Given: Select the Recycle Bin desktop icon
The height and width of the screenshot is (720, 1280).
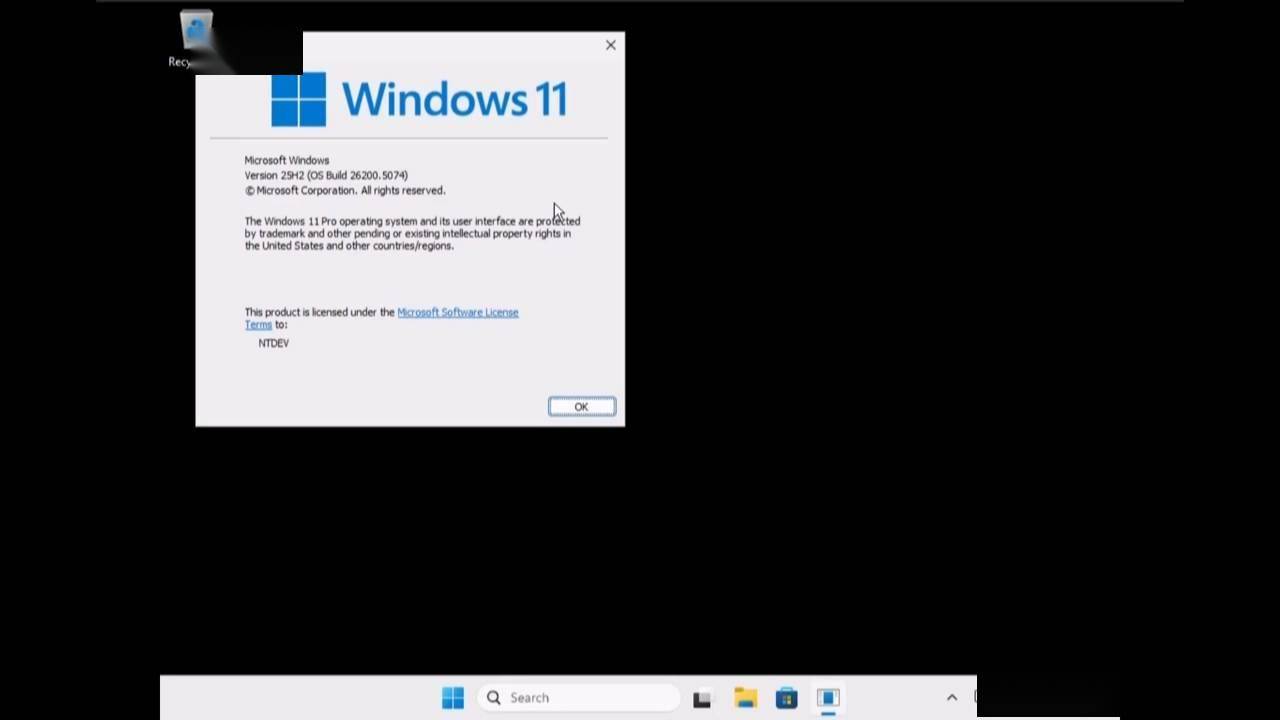Looking at the screenshot, I should [x=196, y=39].
